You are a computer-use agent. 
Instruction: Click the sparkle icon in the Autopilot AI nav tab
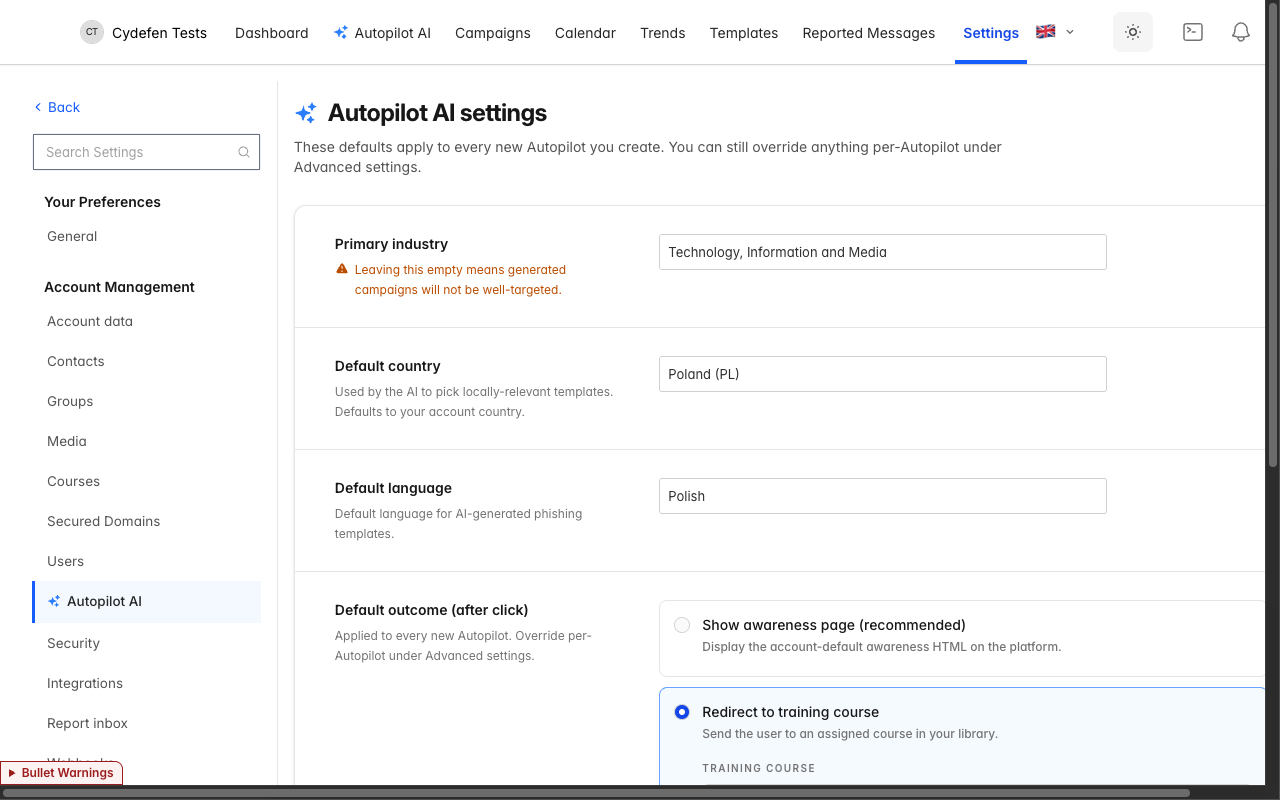(341, 33)
